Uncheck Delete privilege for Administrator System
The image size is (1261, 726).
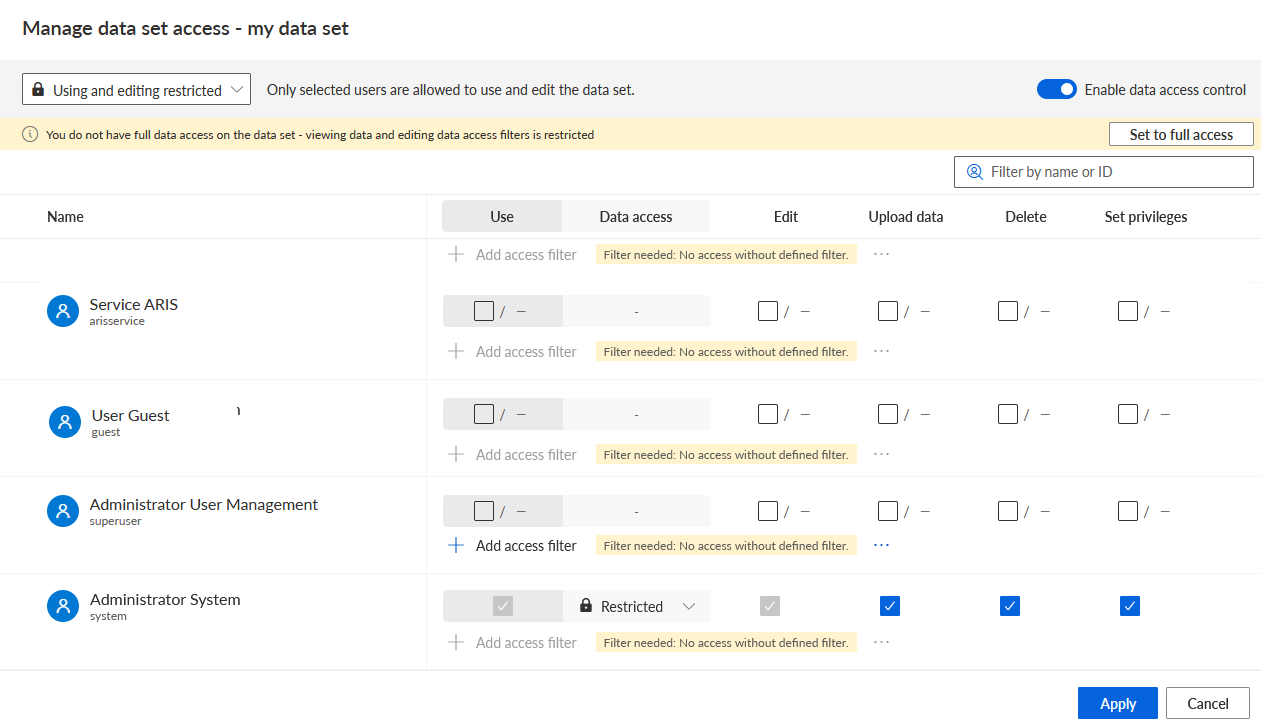[x=1010, y=606]
